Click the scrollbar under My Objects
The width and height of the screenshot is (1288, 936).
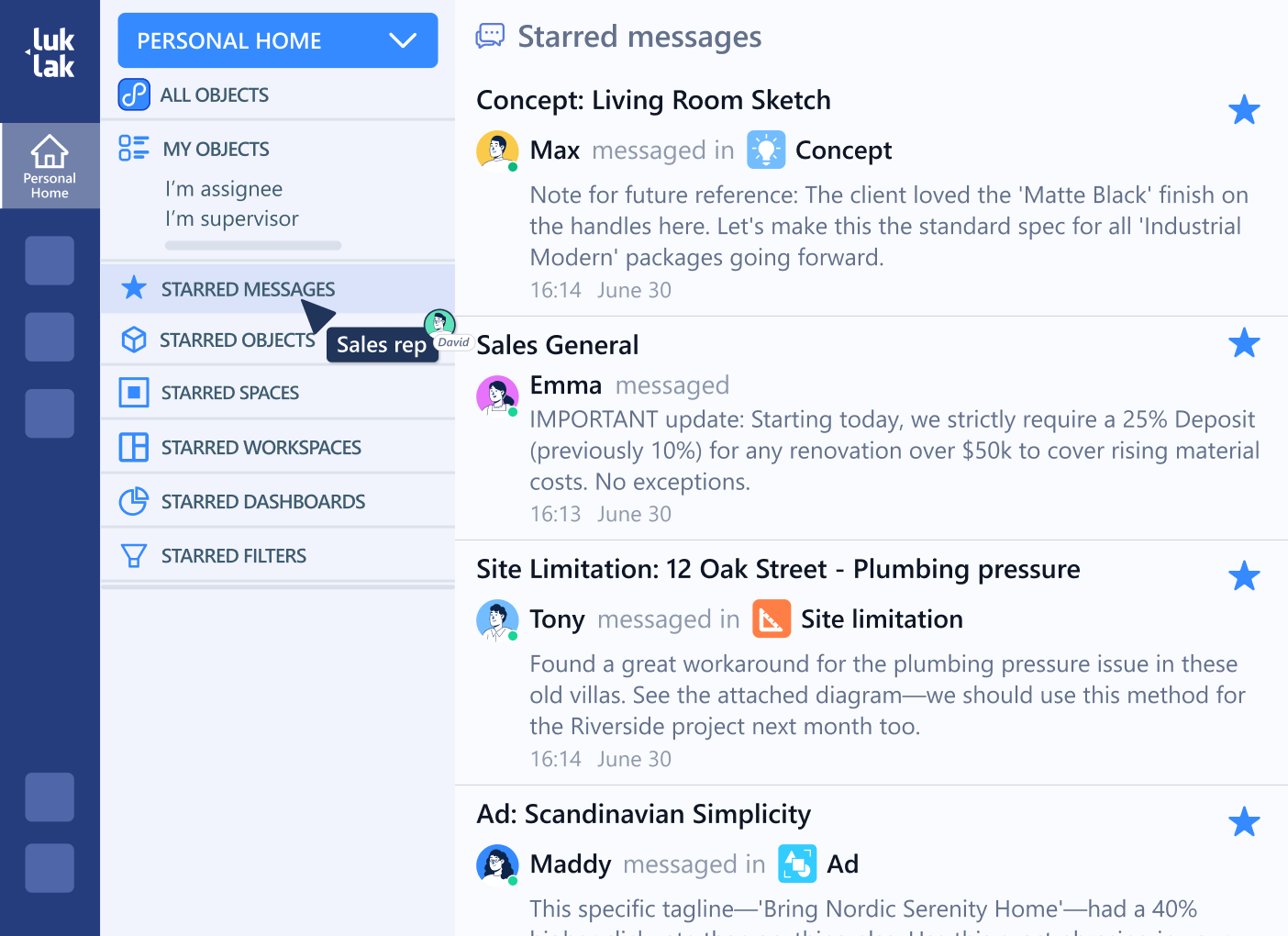tap(253, 246)
